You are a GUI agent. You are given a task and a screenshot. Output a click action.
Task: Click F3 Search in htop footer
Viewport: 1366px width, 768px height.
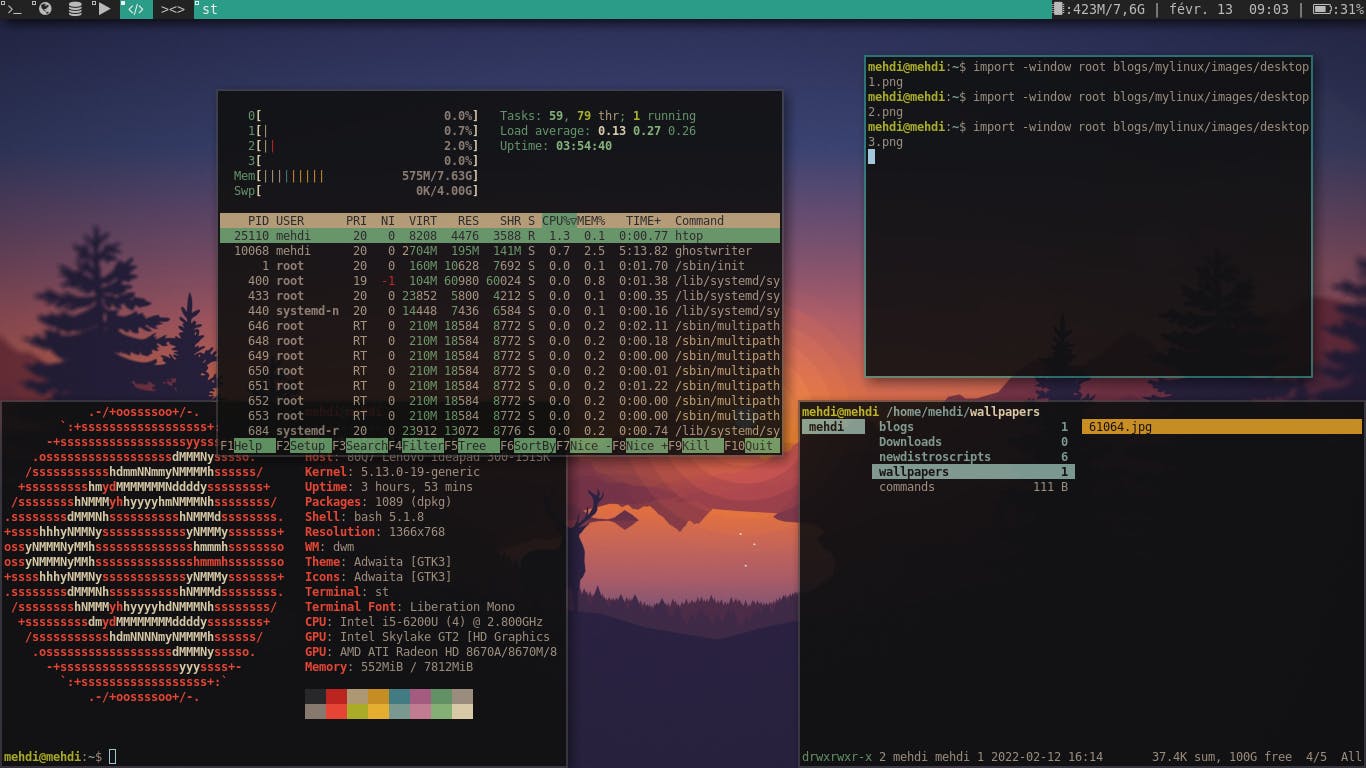(360, 446)
